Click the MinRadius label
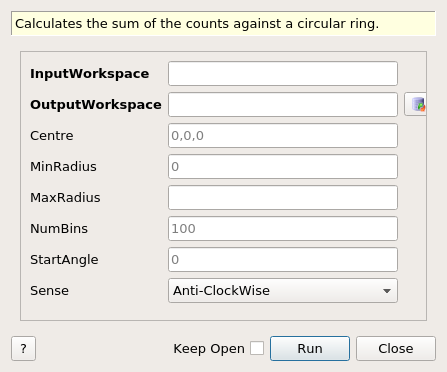The image size is (447, 372). coord(63,167)
